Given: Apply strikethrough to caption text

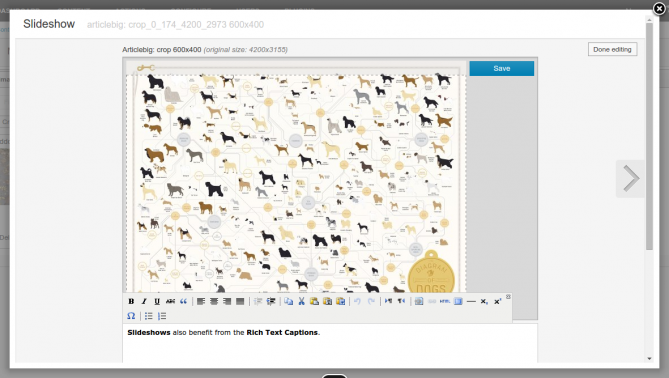Looking at the screenshot, I should pos(170,301).
